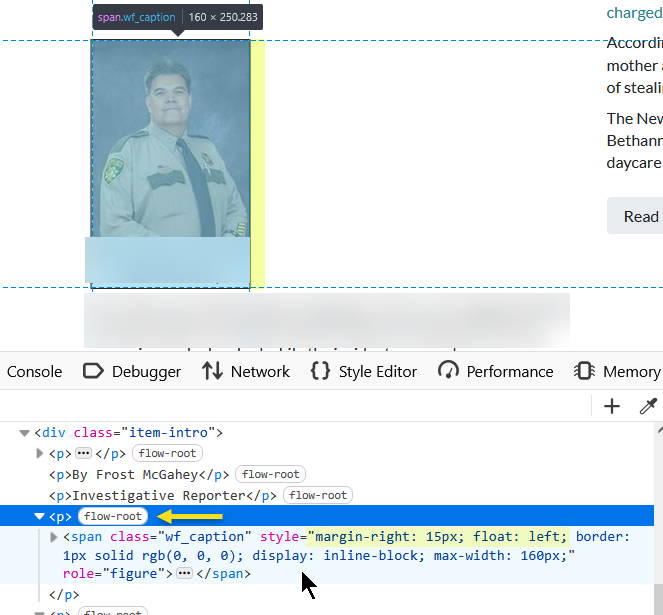Viewport: 663px width, 615px height.
Task: Toggle flow-root badge next to Investigative Reporter paragraph
Action: (320, 495)
